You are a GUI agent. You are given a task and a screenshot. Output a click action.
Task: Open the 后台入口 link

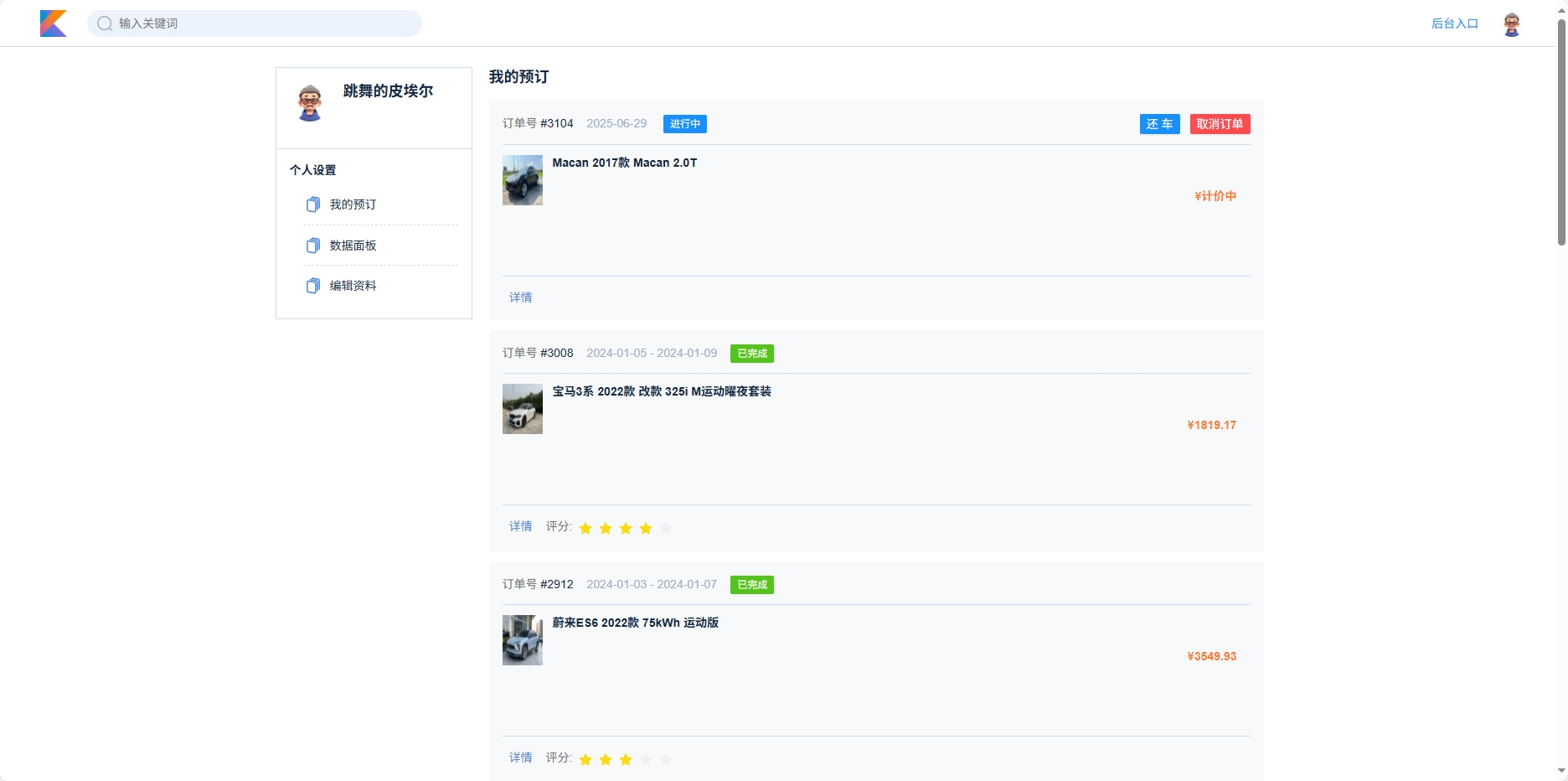(x=1455, y=23)
